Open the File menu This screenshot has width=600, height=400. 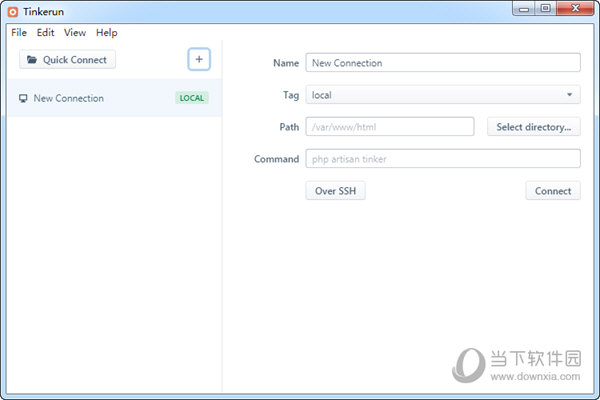point(19,33)
